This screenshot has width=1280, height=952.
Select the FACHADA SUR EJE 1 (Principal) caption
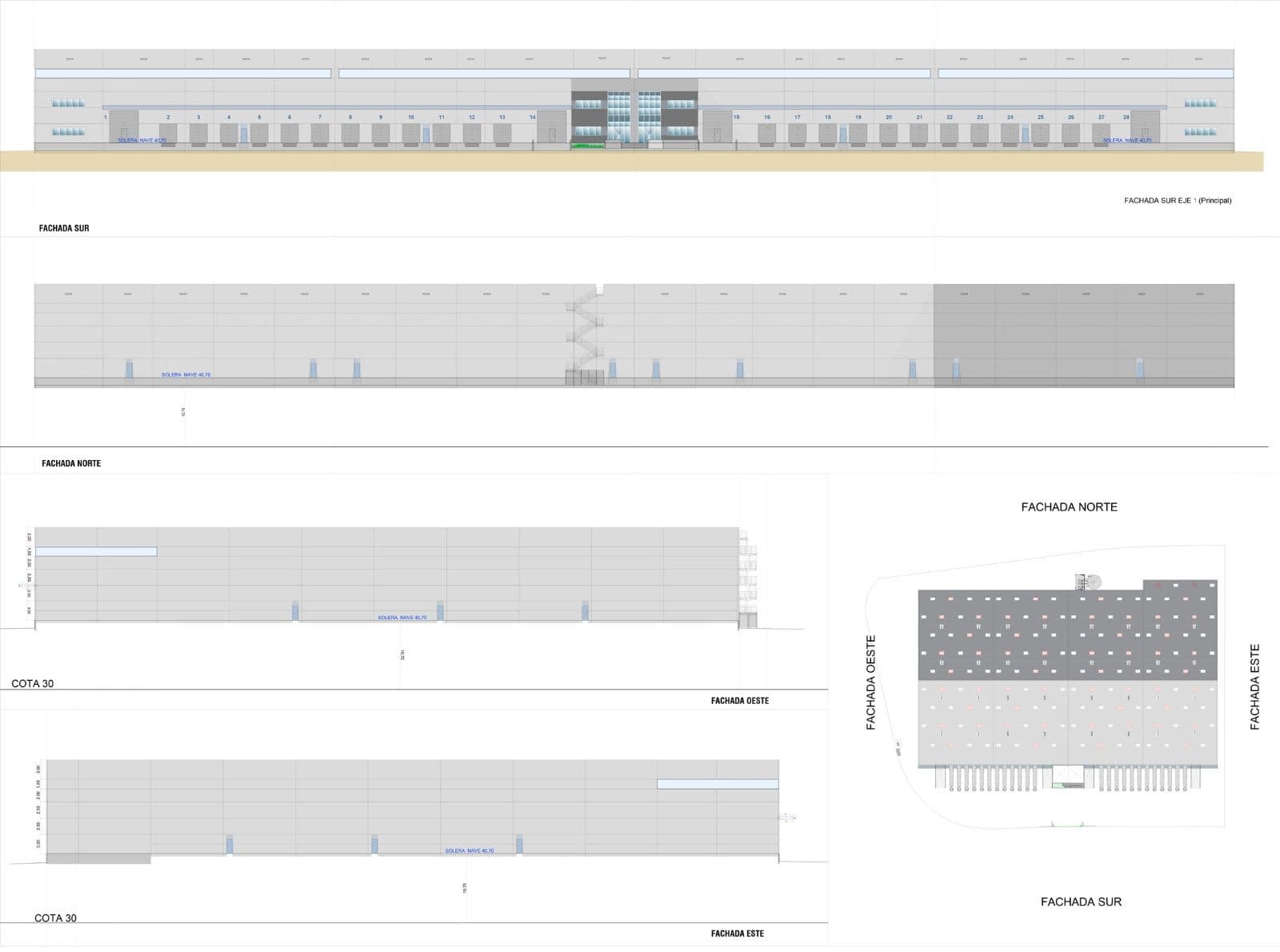pos(1178,201)
